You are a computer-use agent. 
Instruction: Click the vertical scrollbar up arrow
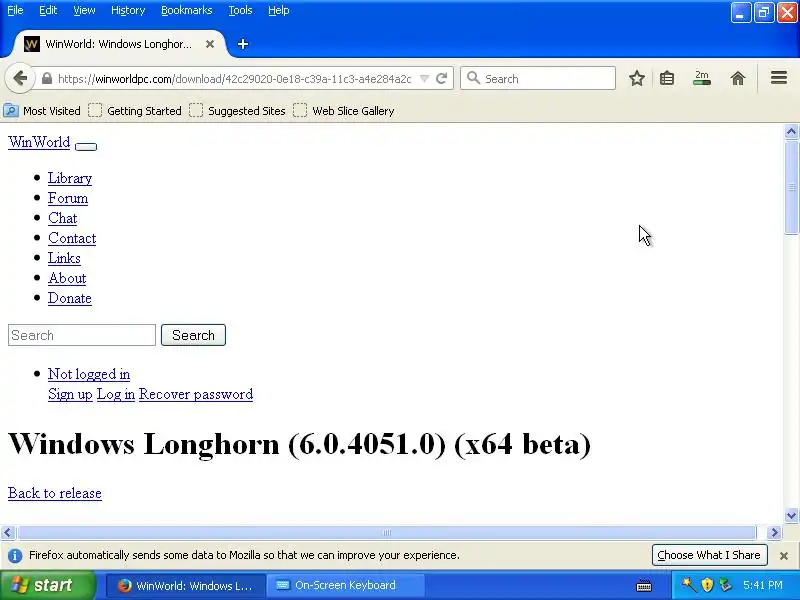791,132
